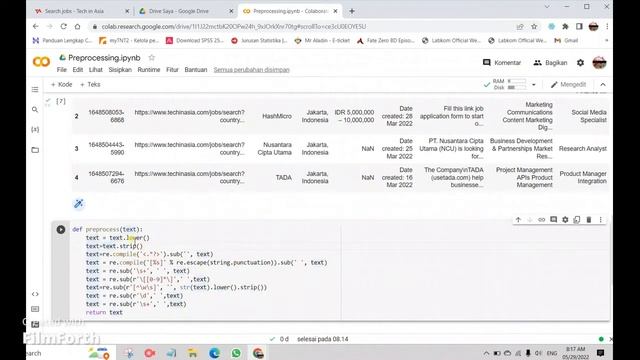Click the TADA company cell

click(x=283, y=178)
